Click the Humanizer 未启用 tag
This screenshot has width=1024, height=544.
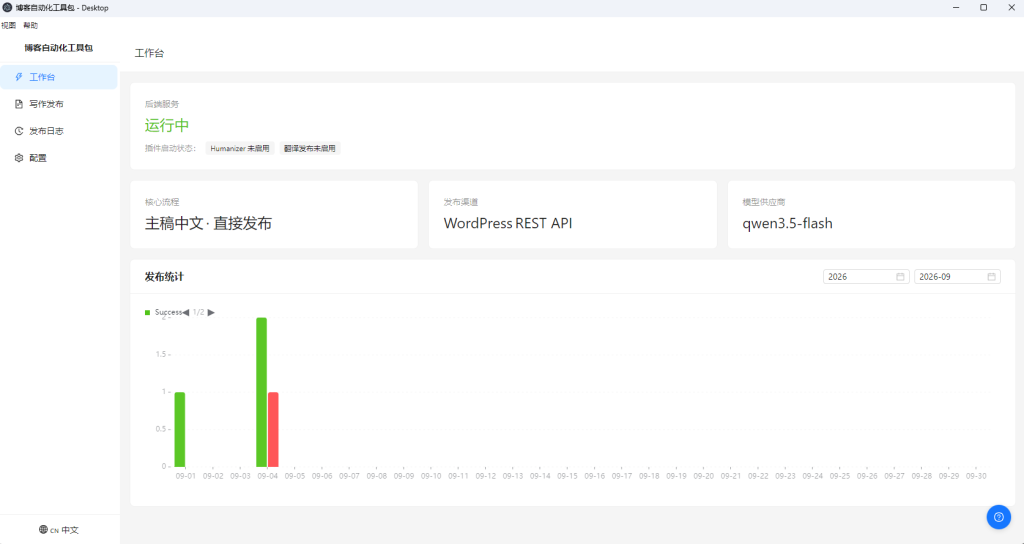[240, 148]
